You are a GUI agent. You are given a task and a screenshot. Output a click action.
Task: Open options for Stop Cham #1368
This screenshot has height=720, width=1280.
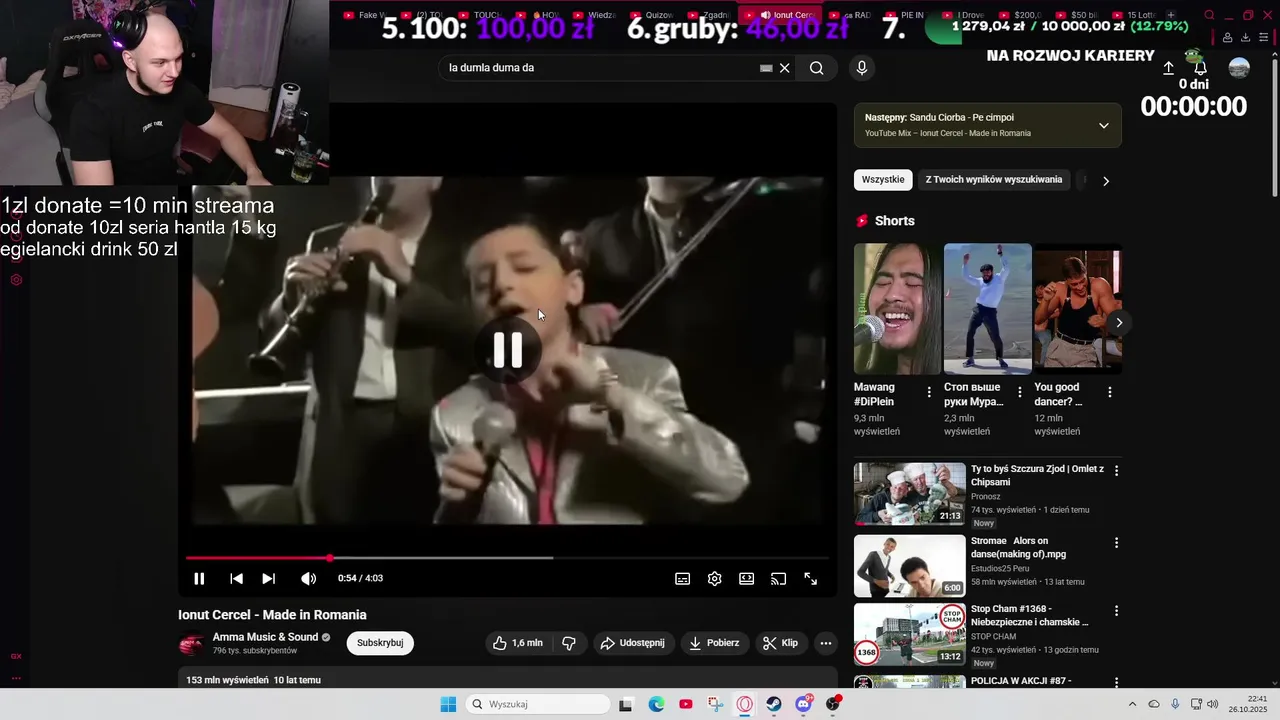click(1117, 611)
